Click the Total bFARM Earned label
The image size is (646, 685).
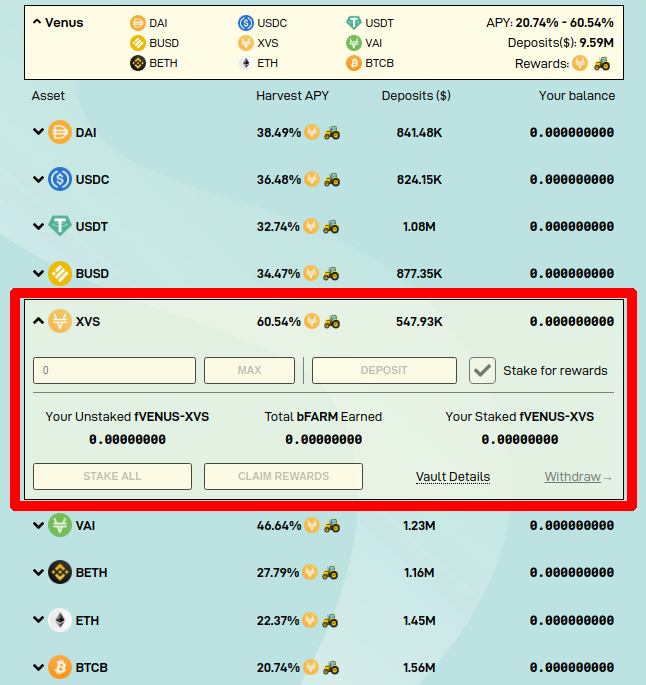(323, 417)
